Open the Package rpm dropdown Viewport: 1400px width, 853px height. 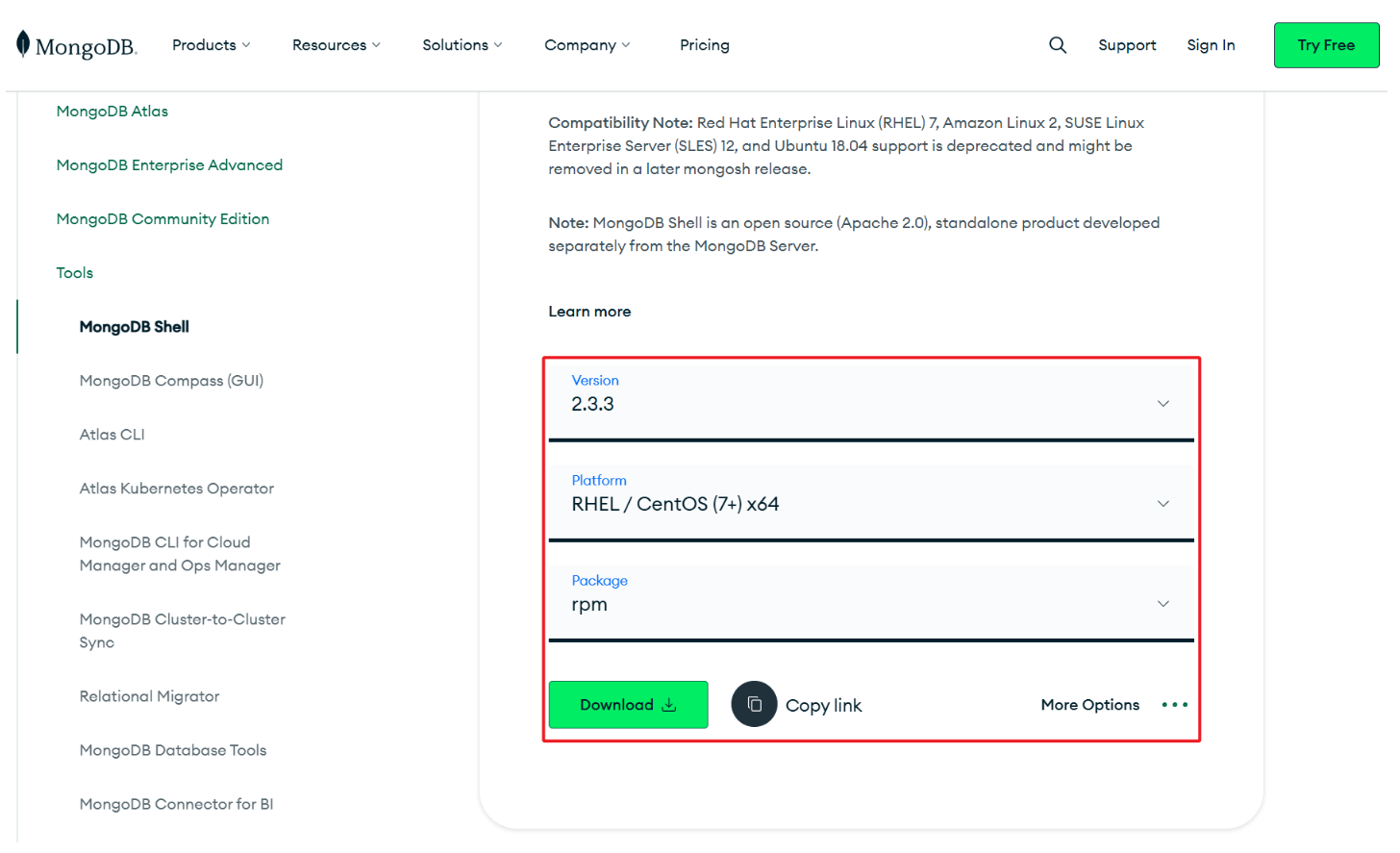tap(871, 603)
